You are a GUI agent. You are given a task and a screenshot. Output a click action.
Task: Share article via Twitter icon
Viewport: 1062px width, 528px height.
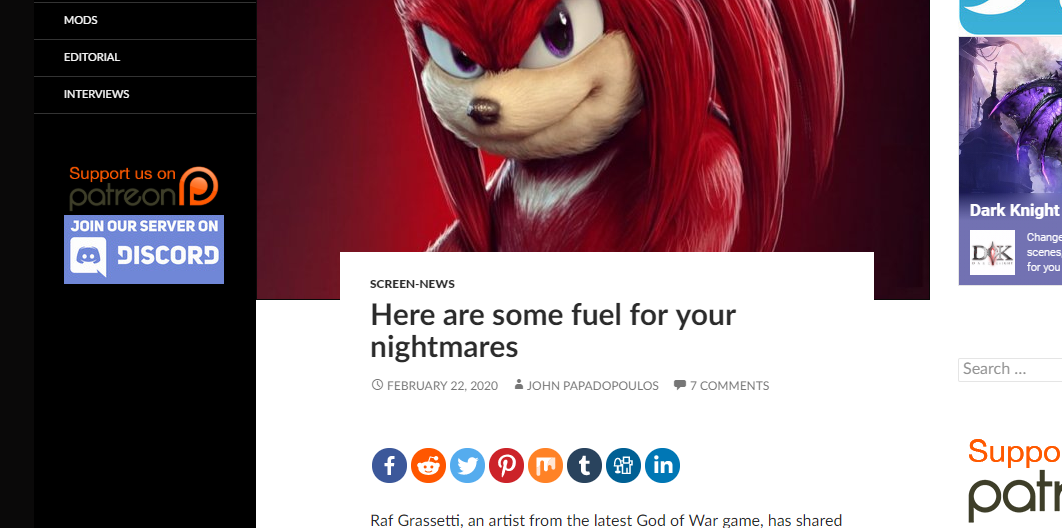(467, 465)
